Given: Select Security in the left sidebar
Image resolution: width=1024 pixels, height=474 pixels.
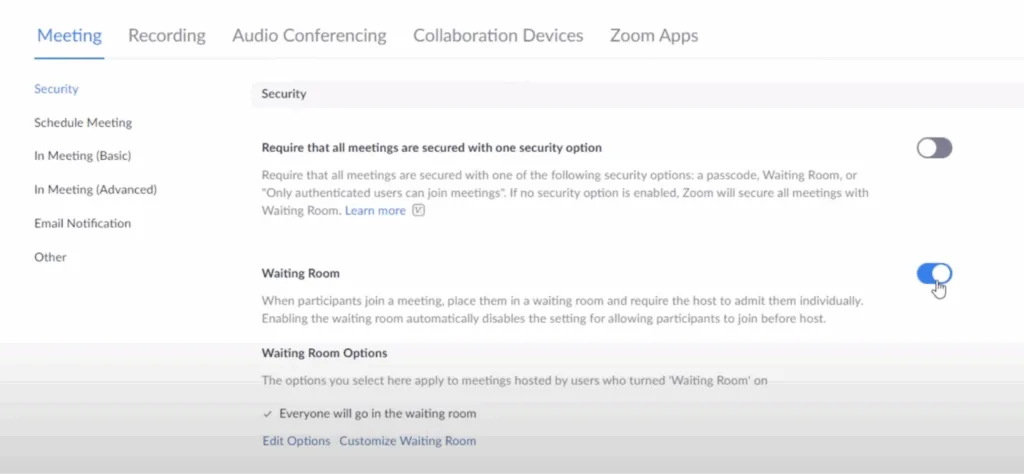Looking at the screenshot, I should click(x=56, y=89).
